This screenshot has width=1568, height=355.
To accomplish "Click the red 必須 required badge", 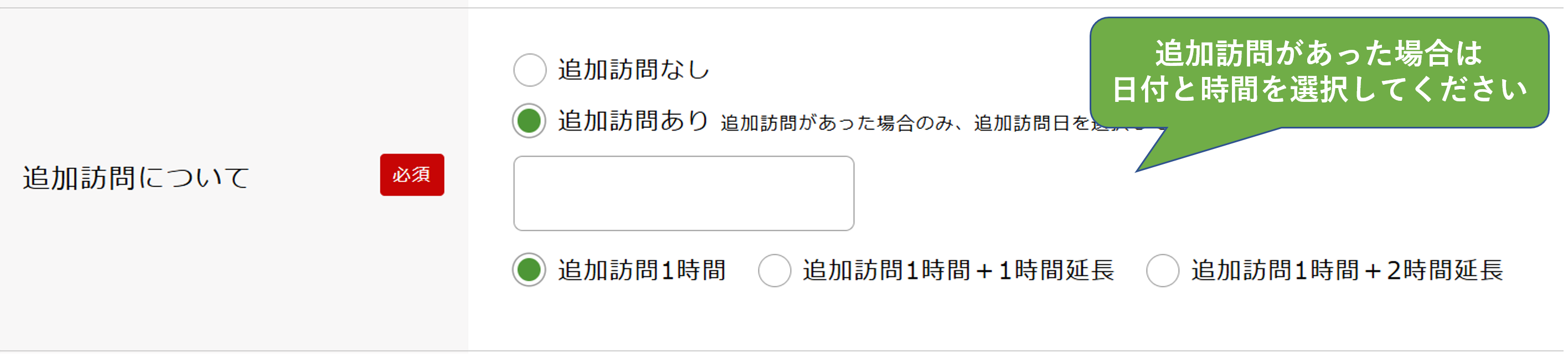I will tap(412, 175).
